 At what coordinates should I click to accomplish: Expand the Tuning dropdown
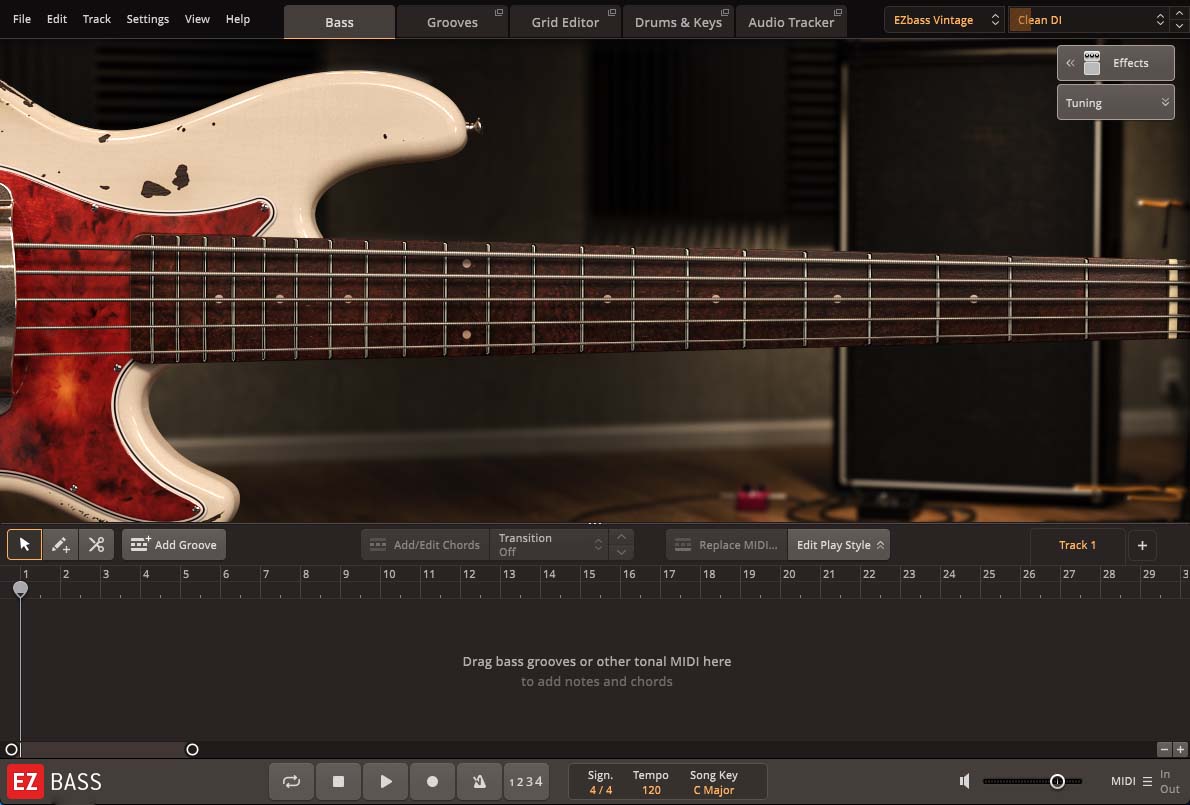coord(1115,102)
